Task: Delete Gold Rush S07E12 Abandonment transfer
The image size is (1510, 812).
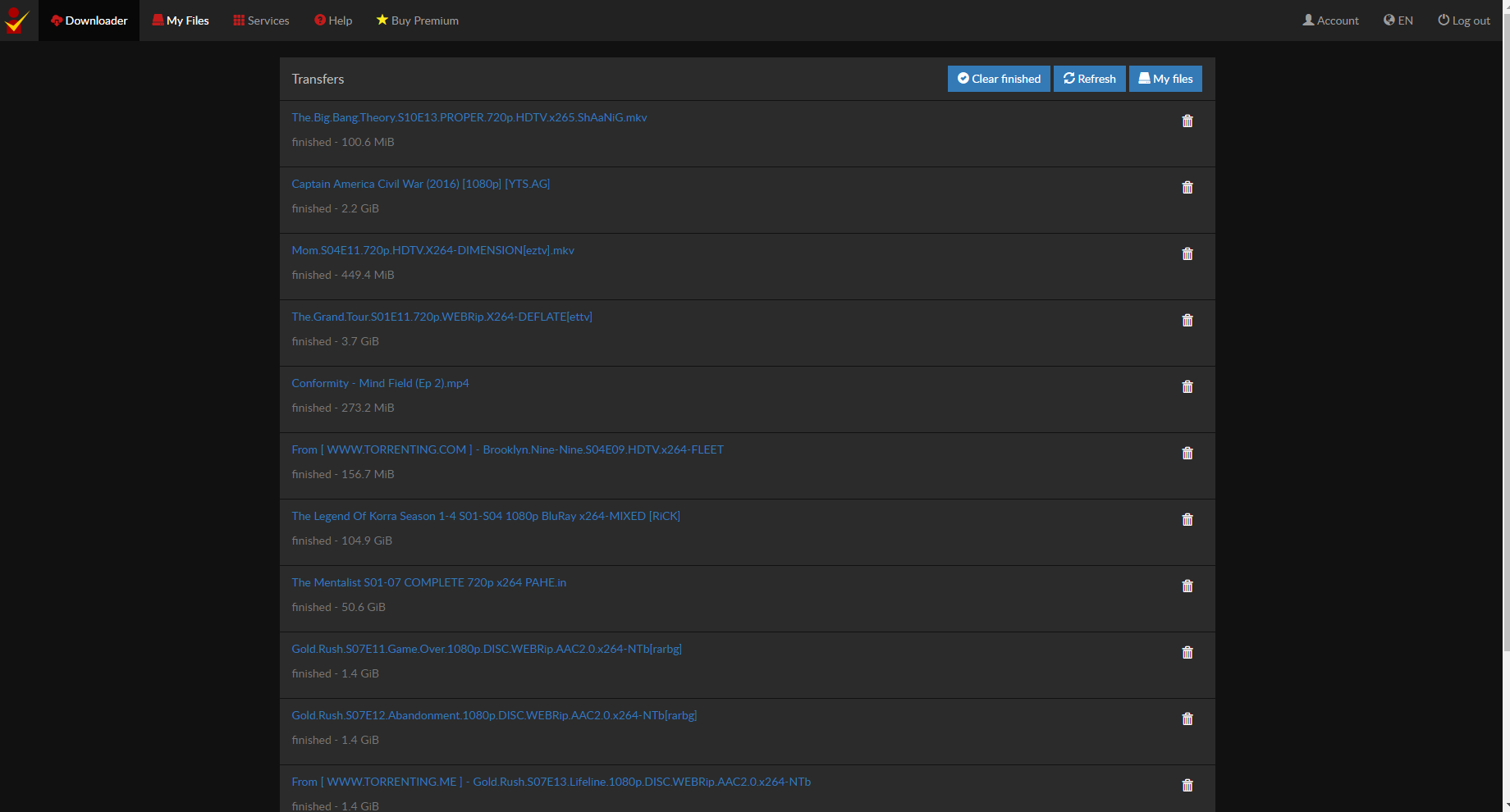Action: [1187, 719]
